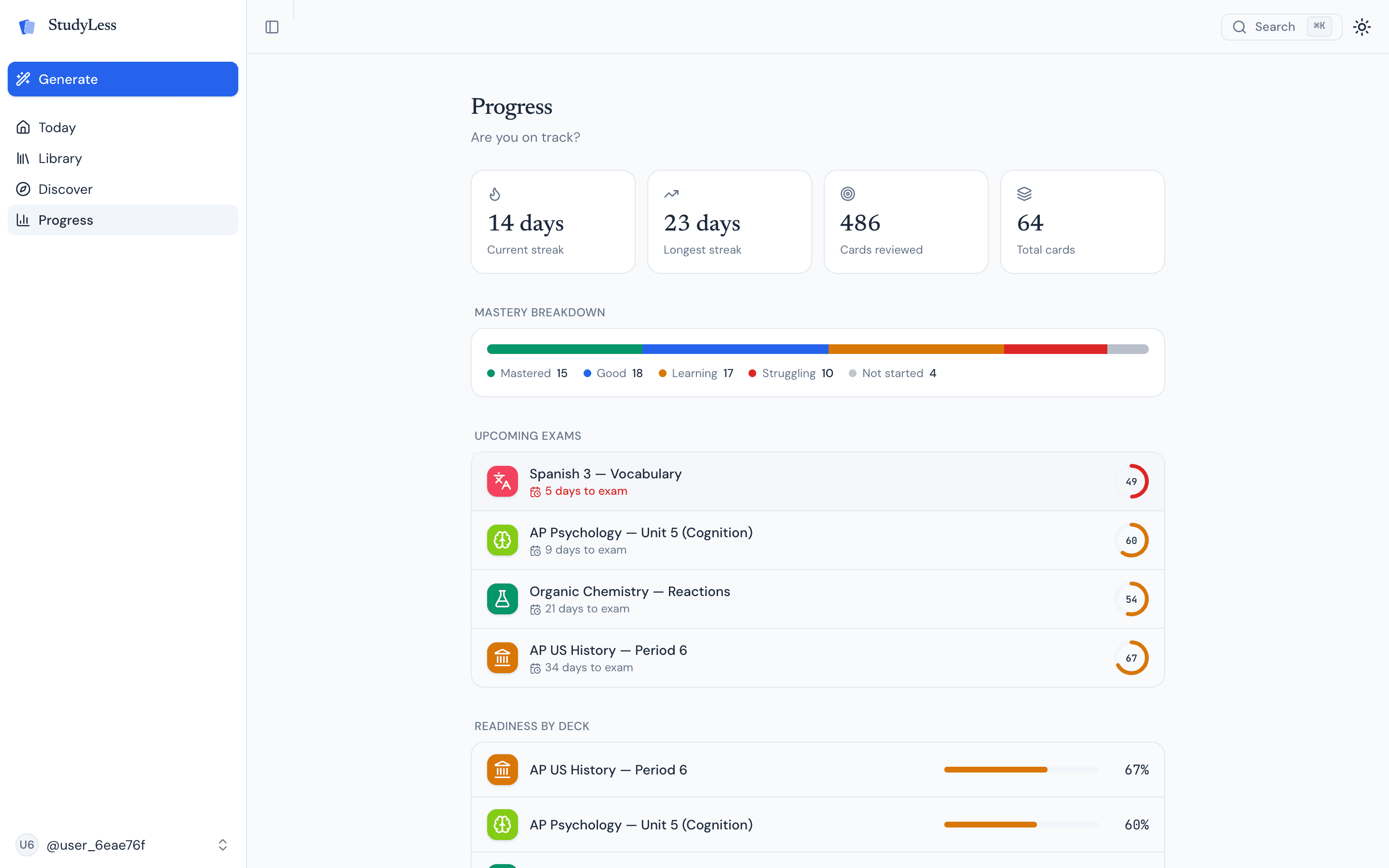Click the Mastered 15 legend entry

[x=528, y=373]
